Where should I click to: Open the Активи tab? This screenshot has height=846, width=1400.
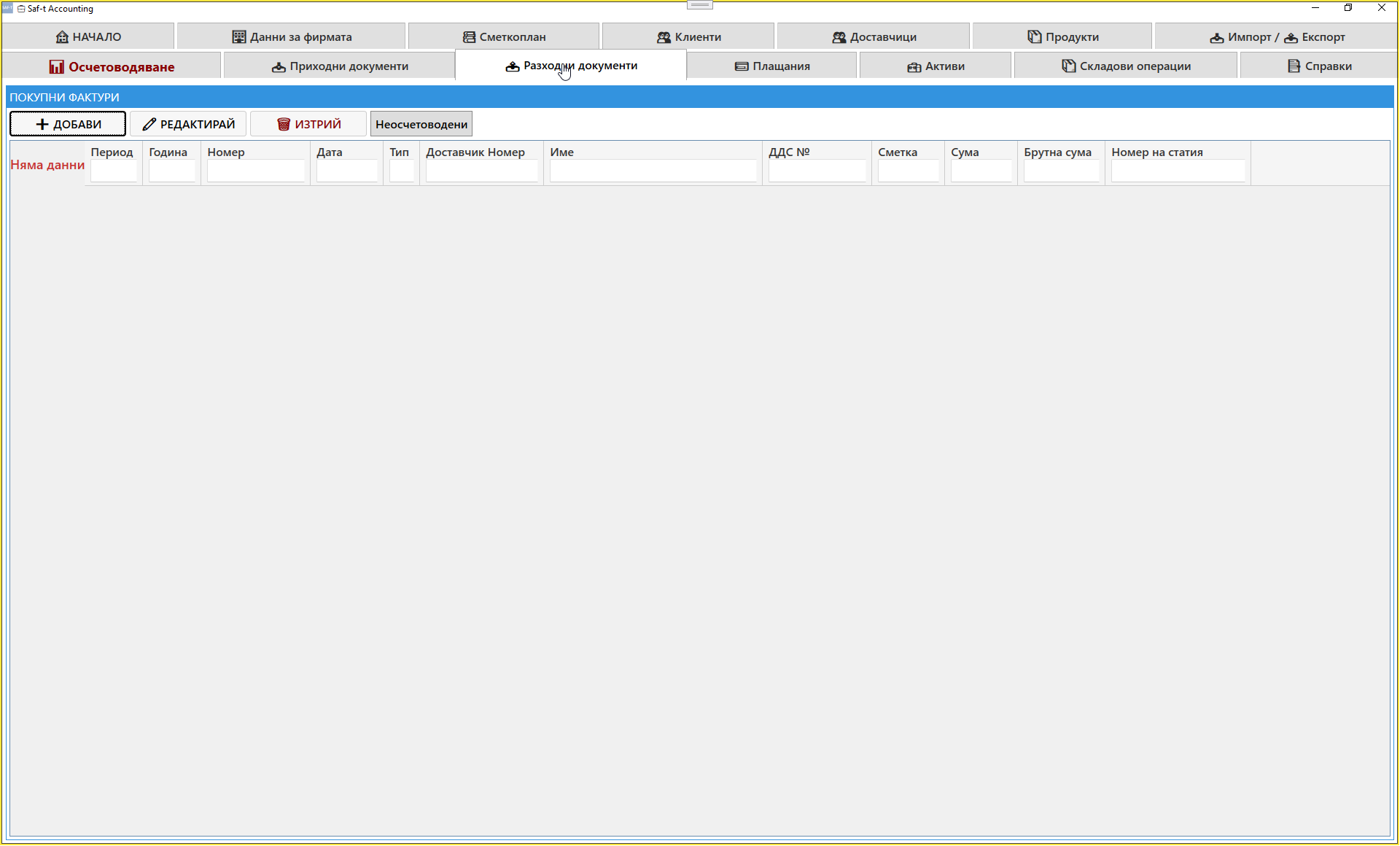pos(936,66)
